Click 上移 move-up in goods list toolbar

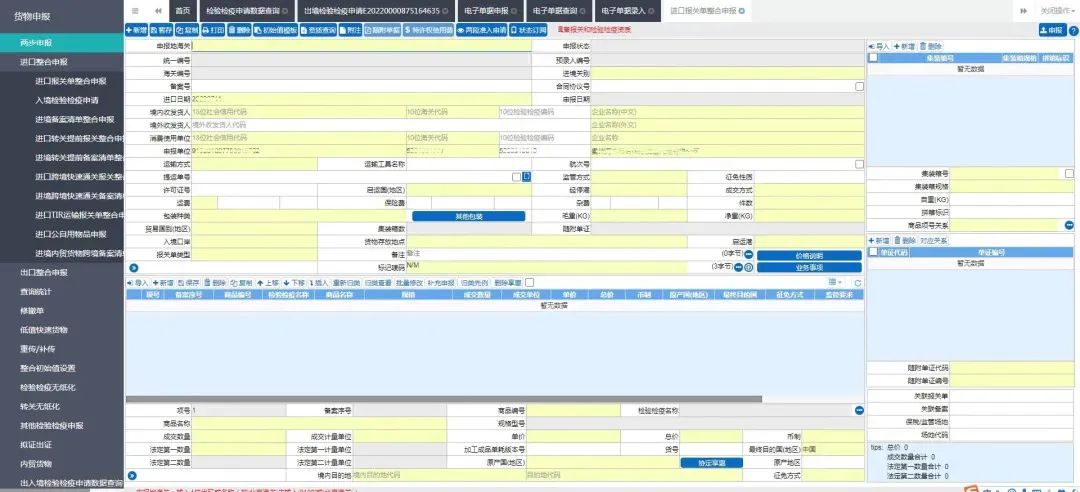pos(267,283)
